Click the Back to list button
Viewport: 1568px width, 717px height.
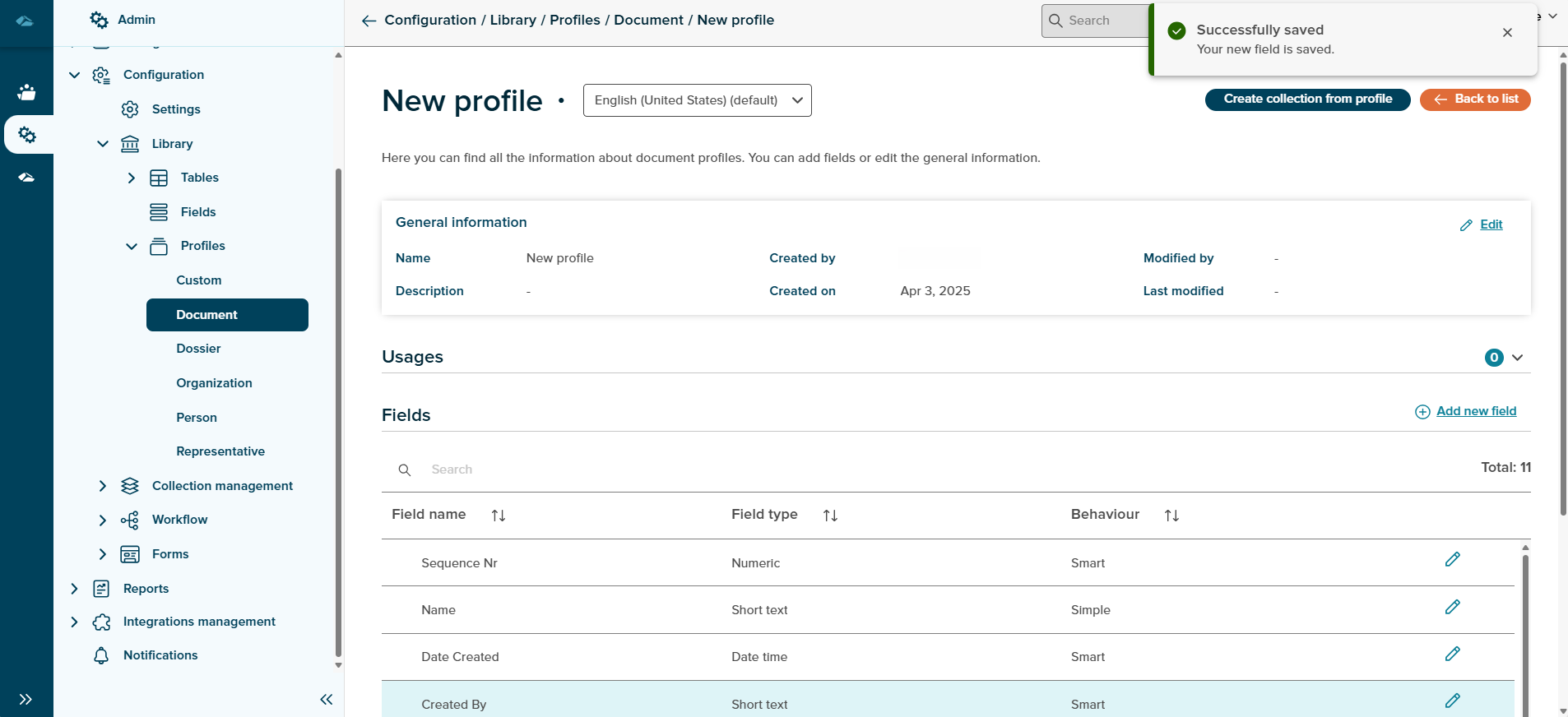click(x=1474, y=99)
